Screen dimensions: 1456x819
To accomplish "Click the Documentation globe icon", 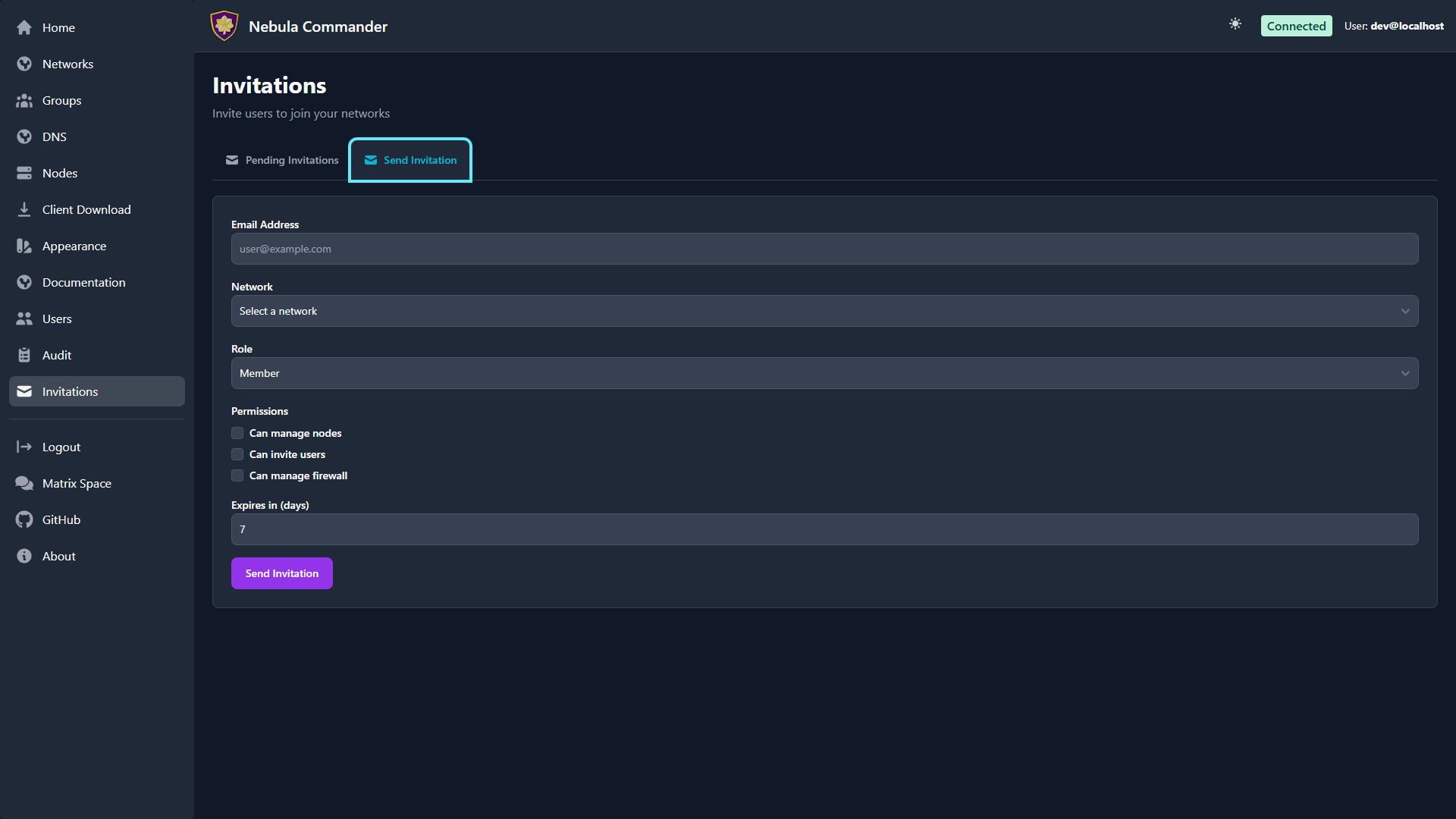I will [24, 282].
